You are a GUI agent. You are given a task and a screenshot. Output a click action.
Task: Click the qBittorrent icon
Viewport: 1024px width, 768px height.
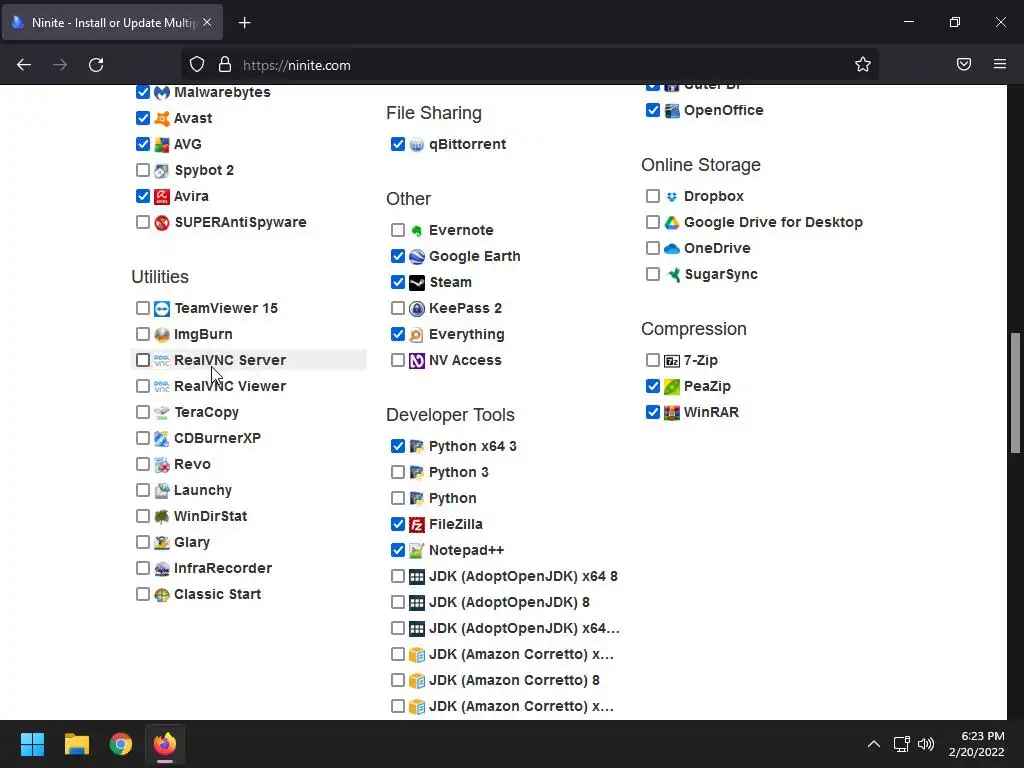tap(417, 144)
